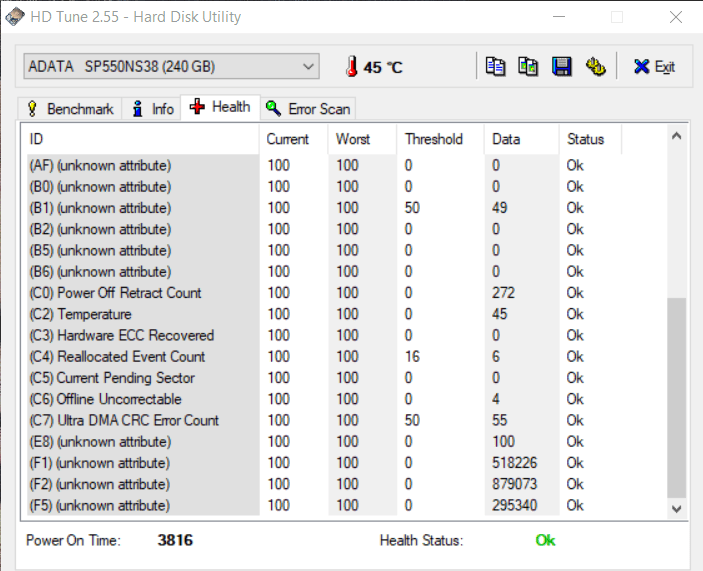Copy info to clipboard icon
Image resolution: width=703 pixels, height=571 pixels.
[x=495, y=67]
